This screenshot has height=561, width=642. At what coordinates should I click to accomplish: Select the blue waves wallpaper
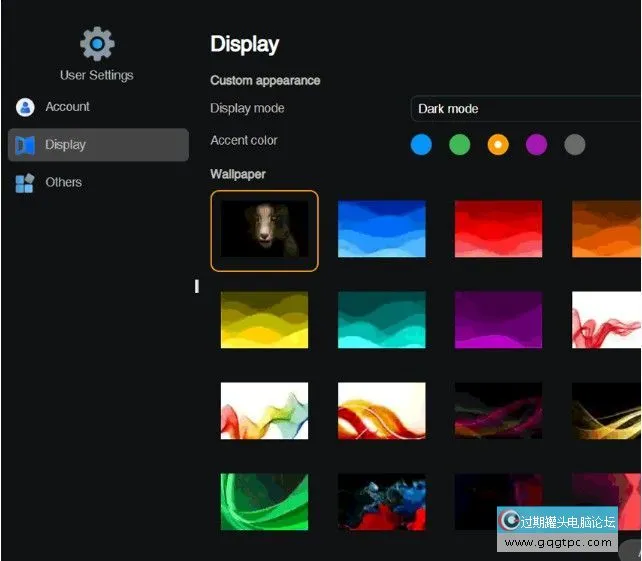(381, 229)
